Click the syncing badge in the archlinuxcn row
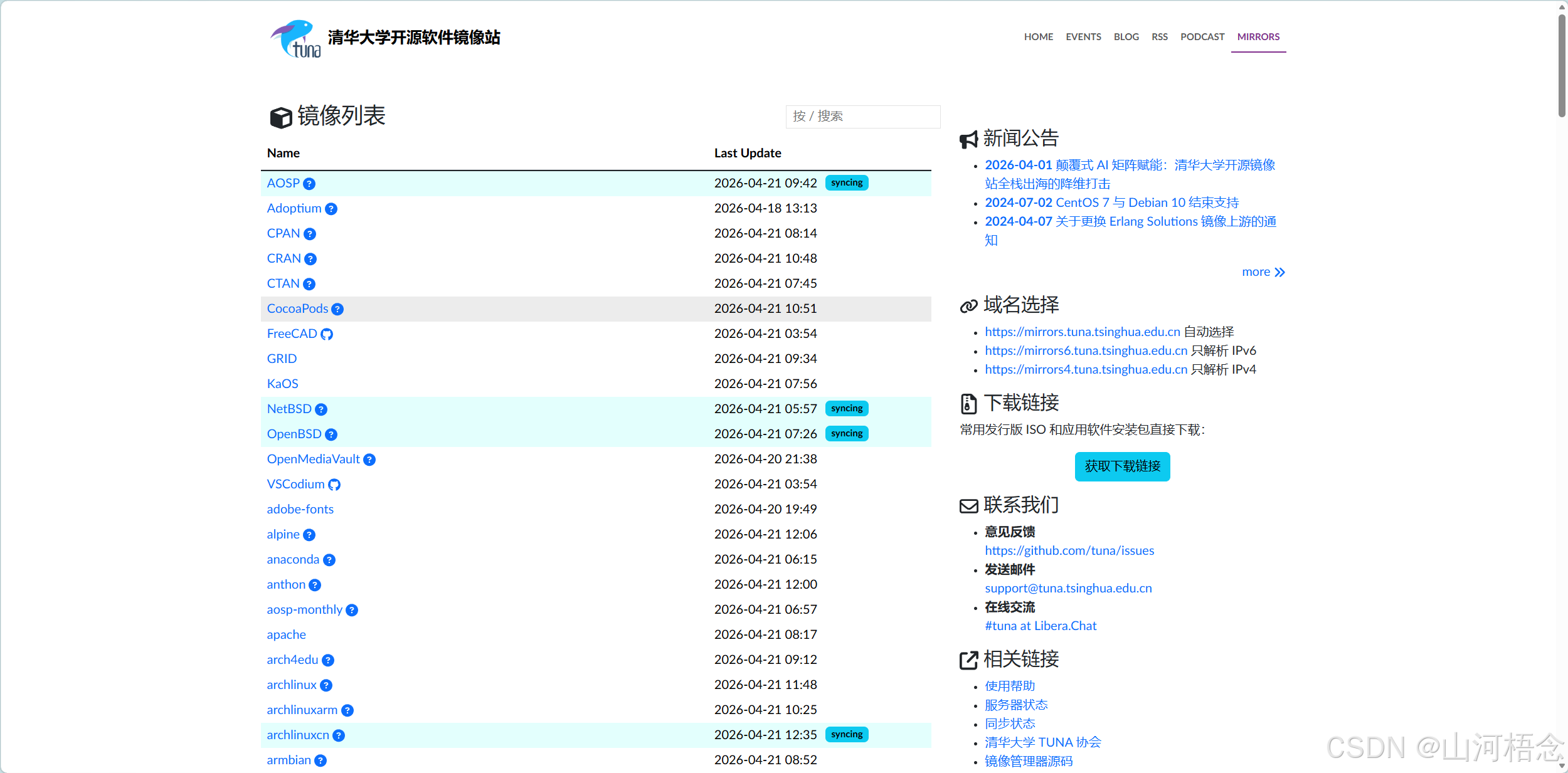1568x773 pixels. coord(847,735)
